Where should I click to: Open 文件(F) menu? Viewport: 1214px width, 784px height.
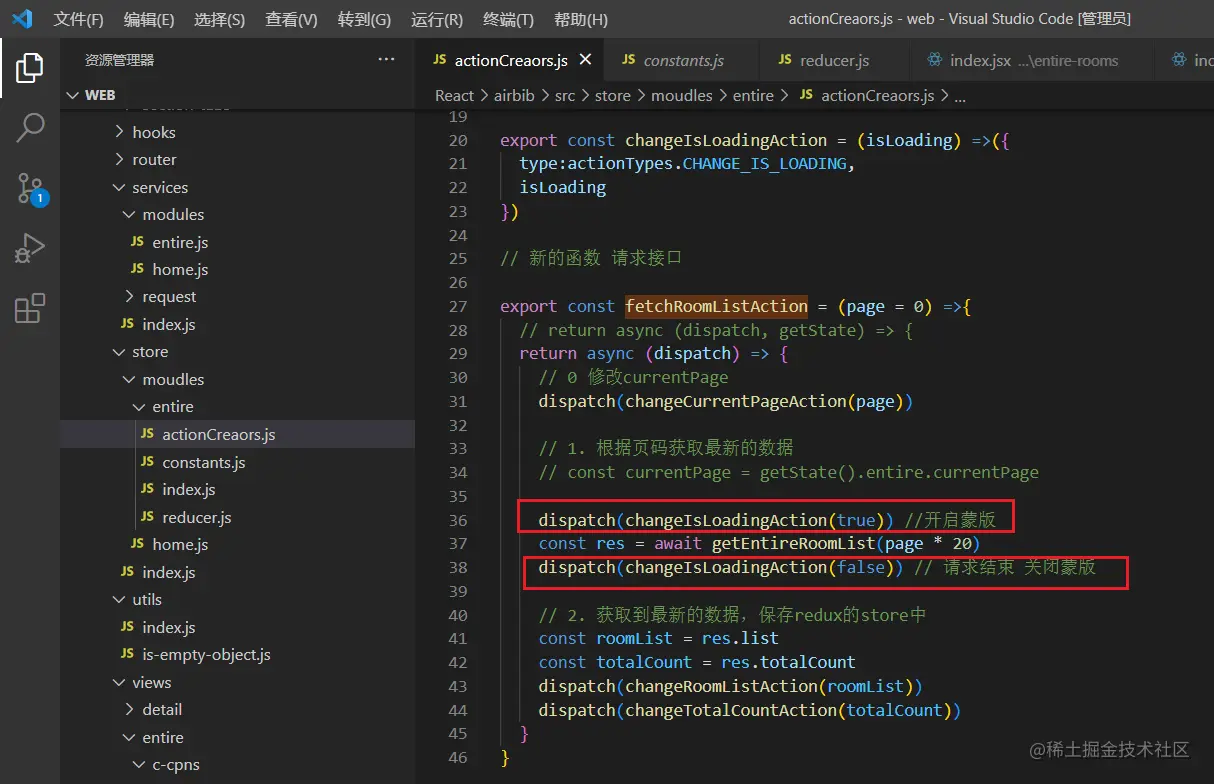pos(78,19)
